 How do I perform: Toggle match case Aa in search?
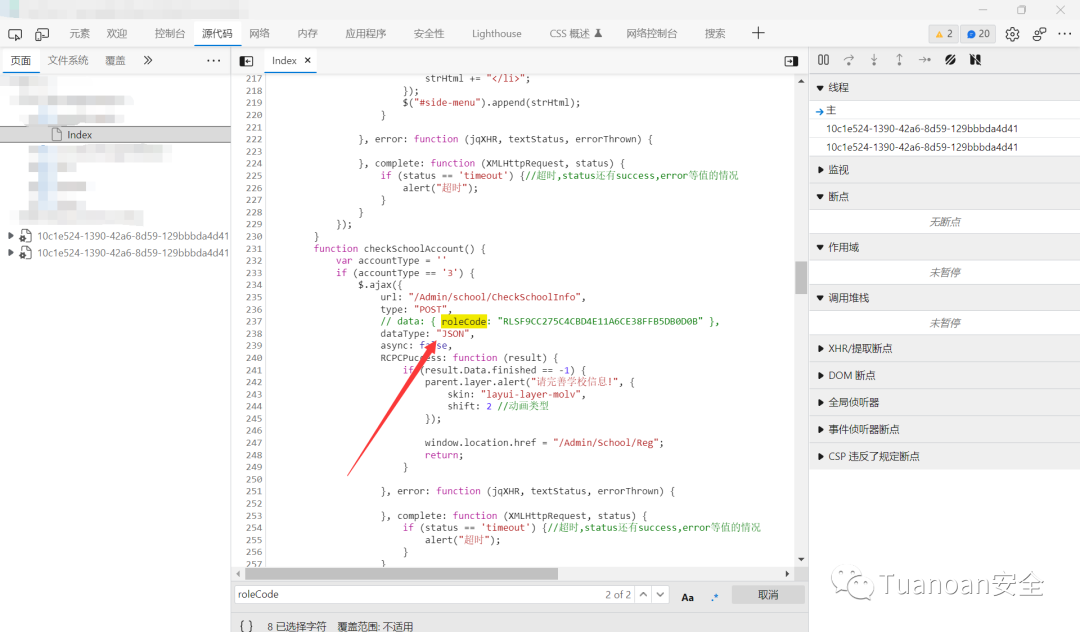coord(687,597)
